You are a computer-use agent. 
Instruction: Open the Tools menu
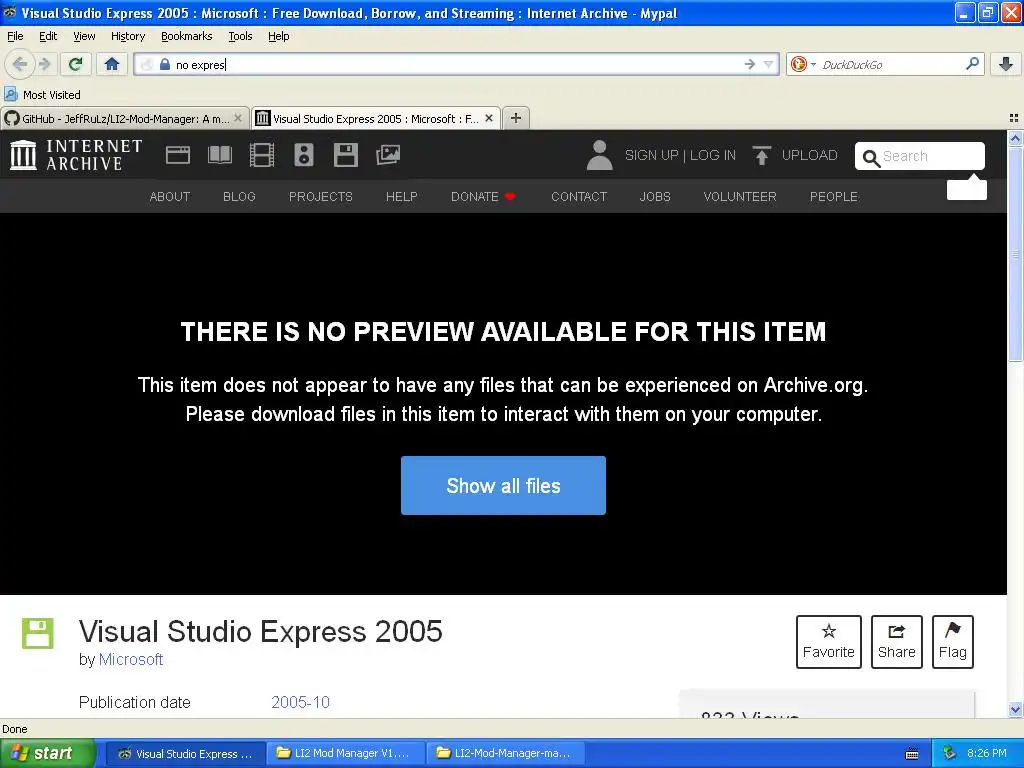(x=240, y=36)
